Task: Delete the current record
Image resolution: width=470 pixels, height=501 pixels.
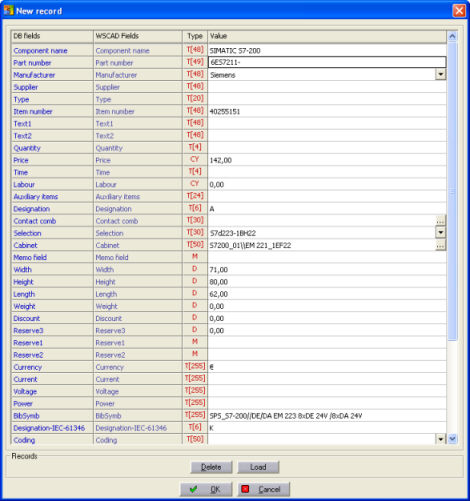Action: pyautogui.click(x=211, y=467)
